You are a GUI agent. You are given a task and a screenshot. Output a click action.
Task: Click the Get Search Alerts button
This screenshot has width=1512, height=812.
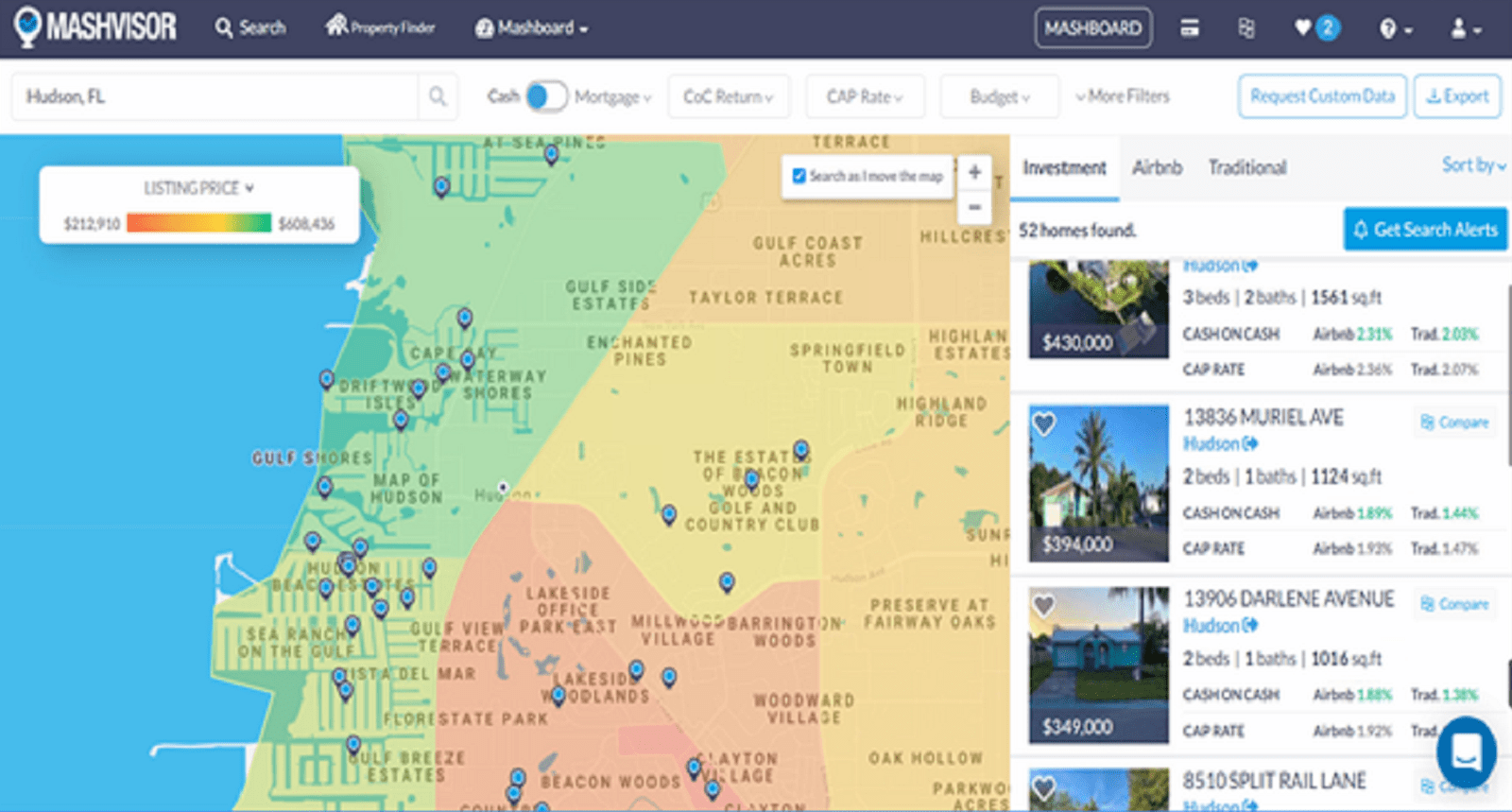click(1424, 230)
